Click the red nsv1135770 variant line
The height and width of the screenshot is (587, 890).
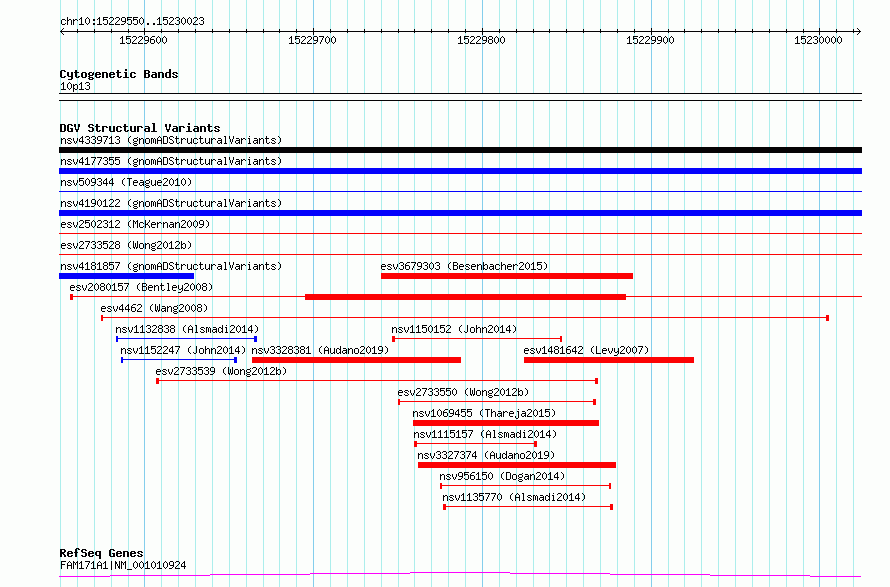pos(528,507)
